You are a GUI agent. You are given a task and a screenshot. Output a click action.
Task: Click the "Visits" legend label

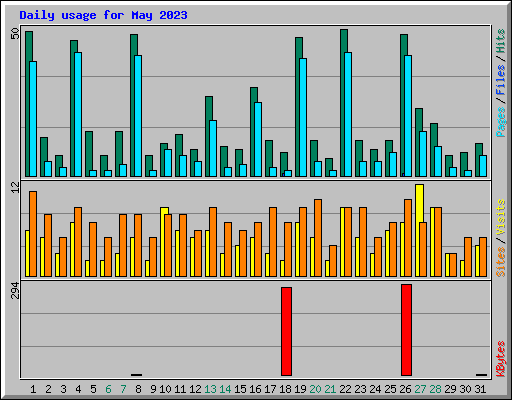click(500, 218)
